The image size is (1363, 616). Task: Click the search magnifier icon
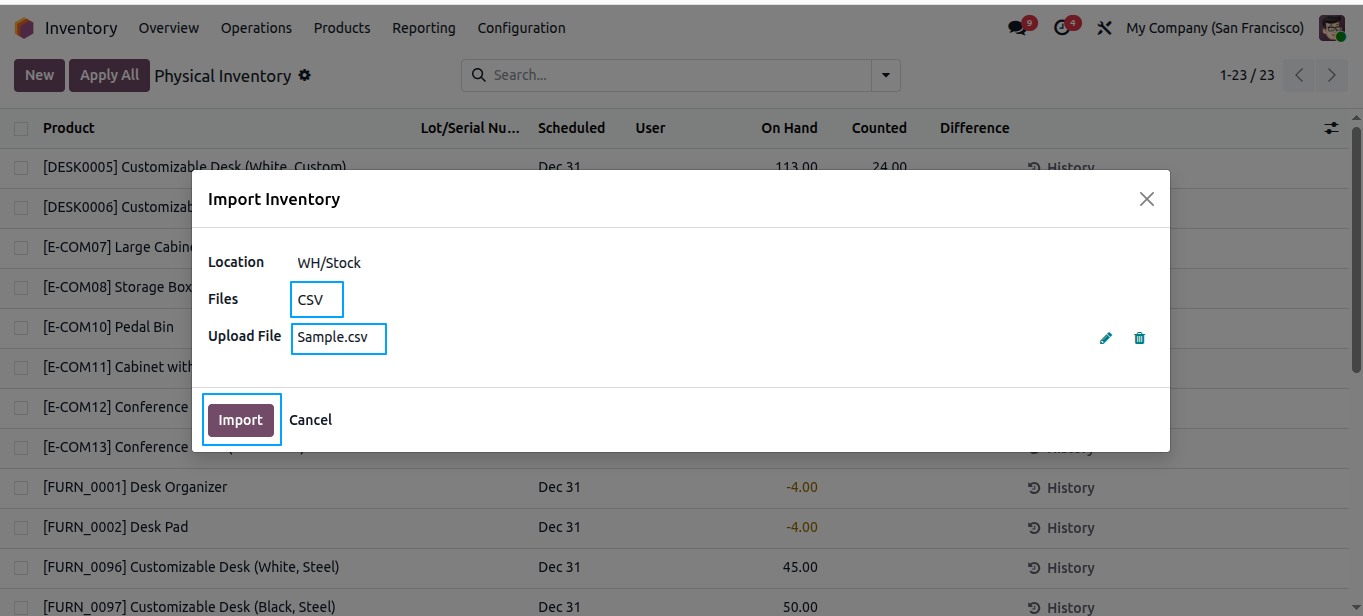477,75
